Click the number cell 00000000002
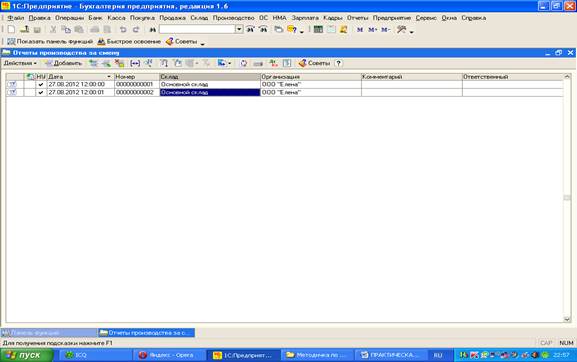 click(137, 93)
